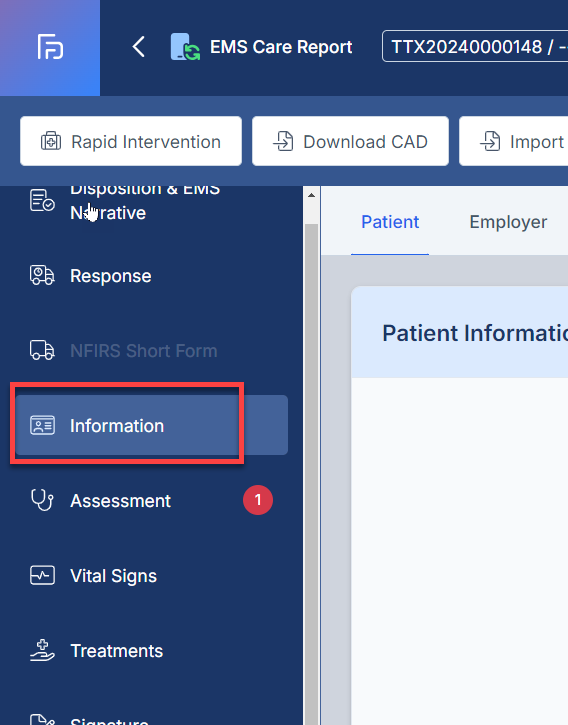Click the Information ID card icon
Viewport: 568px width, 725px height.
42,425
